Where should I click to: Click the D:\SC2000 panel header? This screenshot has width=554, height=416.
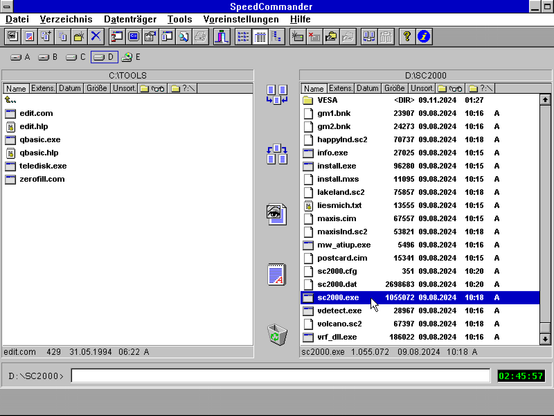point(425,75)
